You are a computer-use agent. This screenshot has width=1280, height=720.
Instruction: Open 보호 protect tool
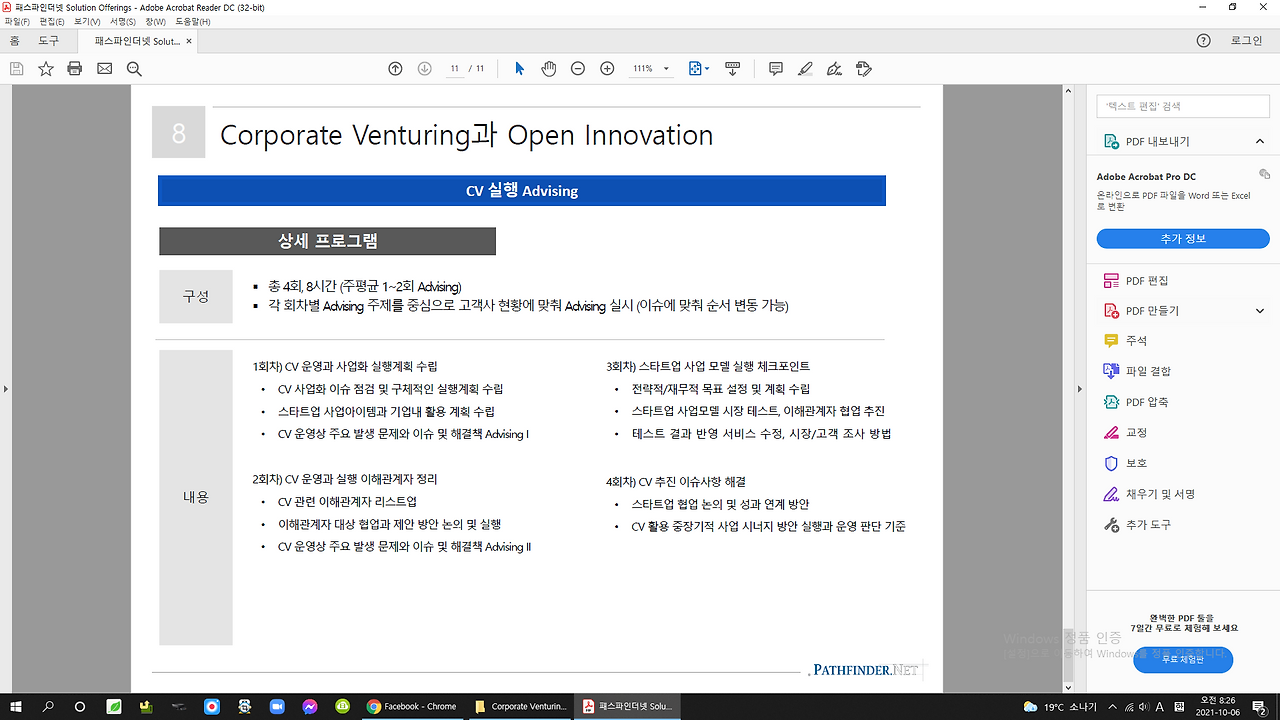[1124, 464]
